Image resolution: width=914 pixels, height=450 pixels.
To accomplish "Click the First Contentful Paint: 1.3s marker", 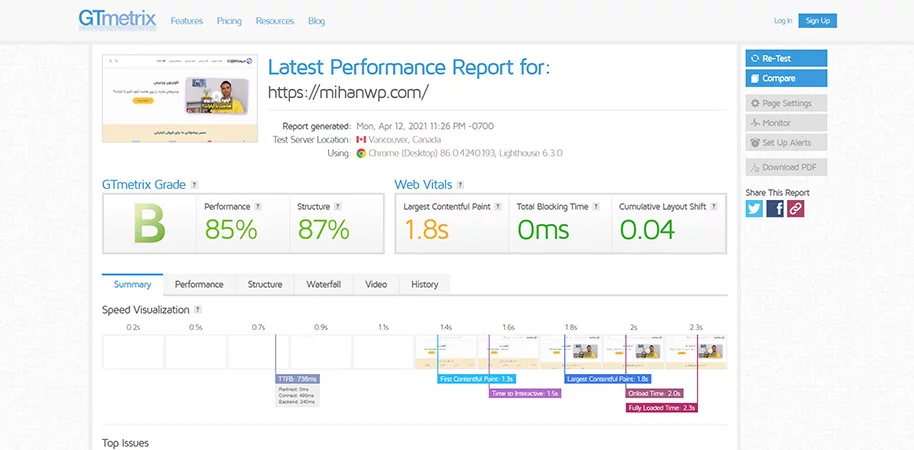I will (x=476, y=379).
